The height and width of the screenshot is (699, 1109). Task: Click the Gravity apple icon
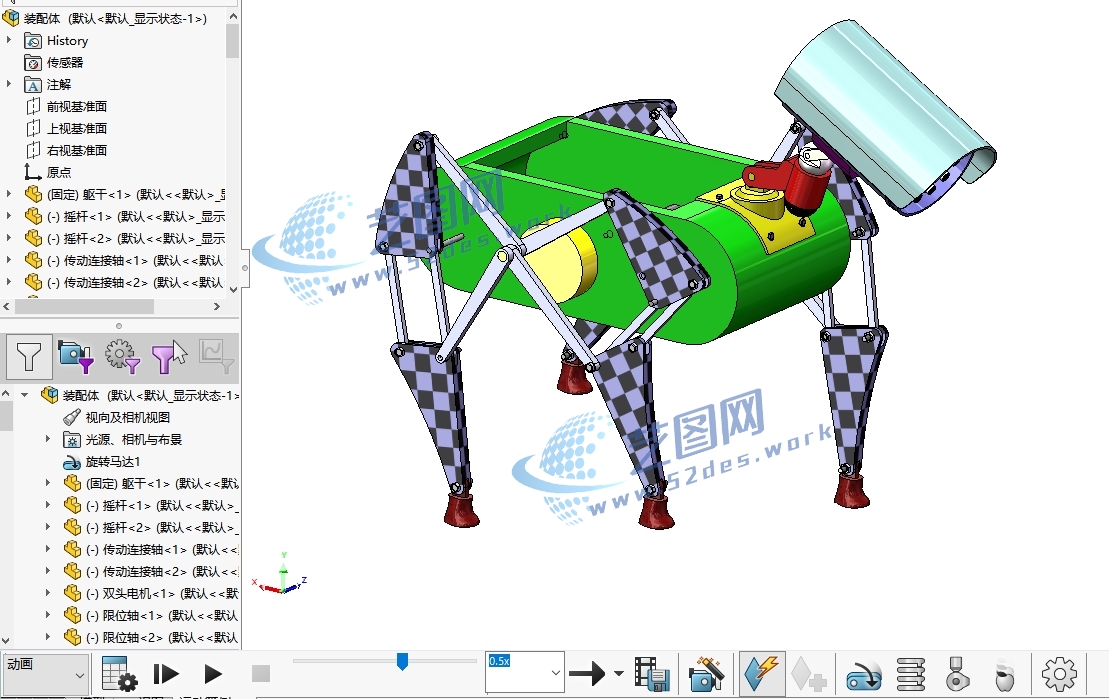click(1004, 675)
